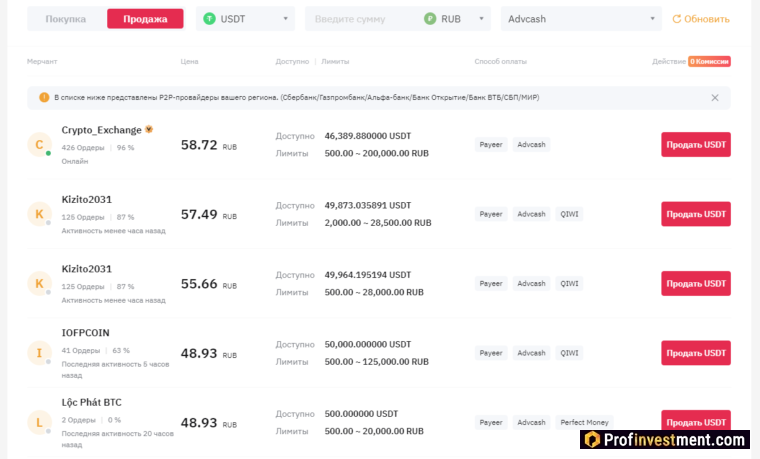760x459 pixels.
Task: Click the Мерчант column header
Action: 42,62
